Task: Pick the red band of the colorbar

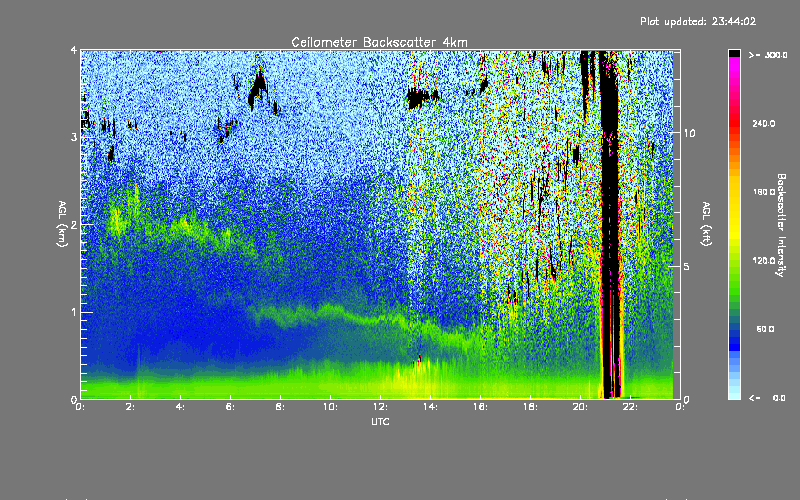Action: [x=734, y=122]
